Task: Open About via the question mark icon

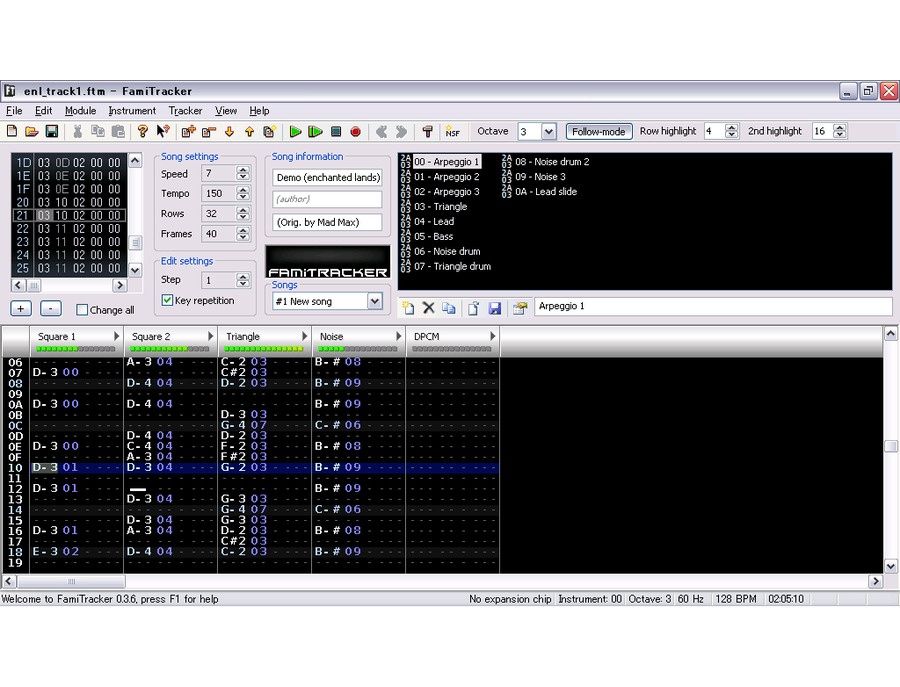Action: pos(142,131)
